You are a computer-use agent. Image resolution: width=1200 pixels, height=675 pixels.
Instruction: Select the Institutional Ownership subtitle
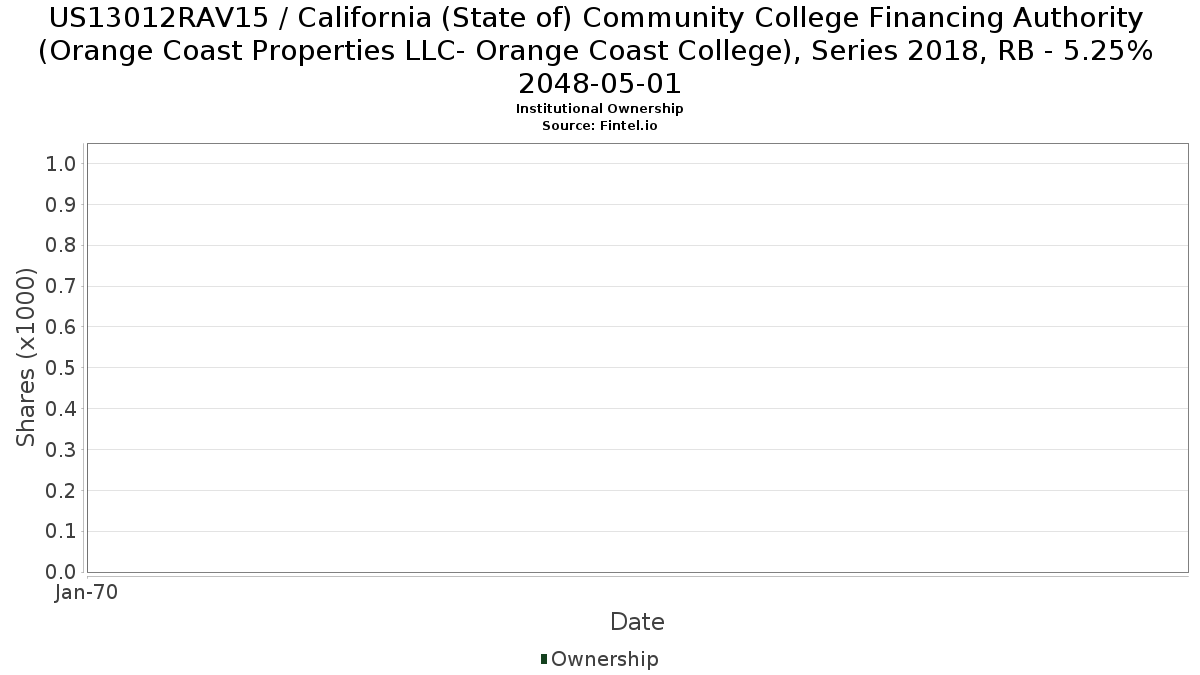pos(599,109)
